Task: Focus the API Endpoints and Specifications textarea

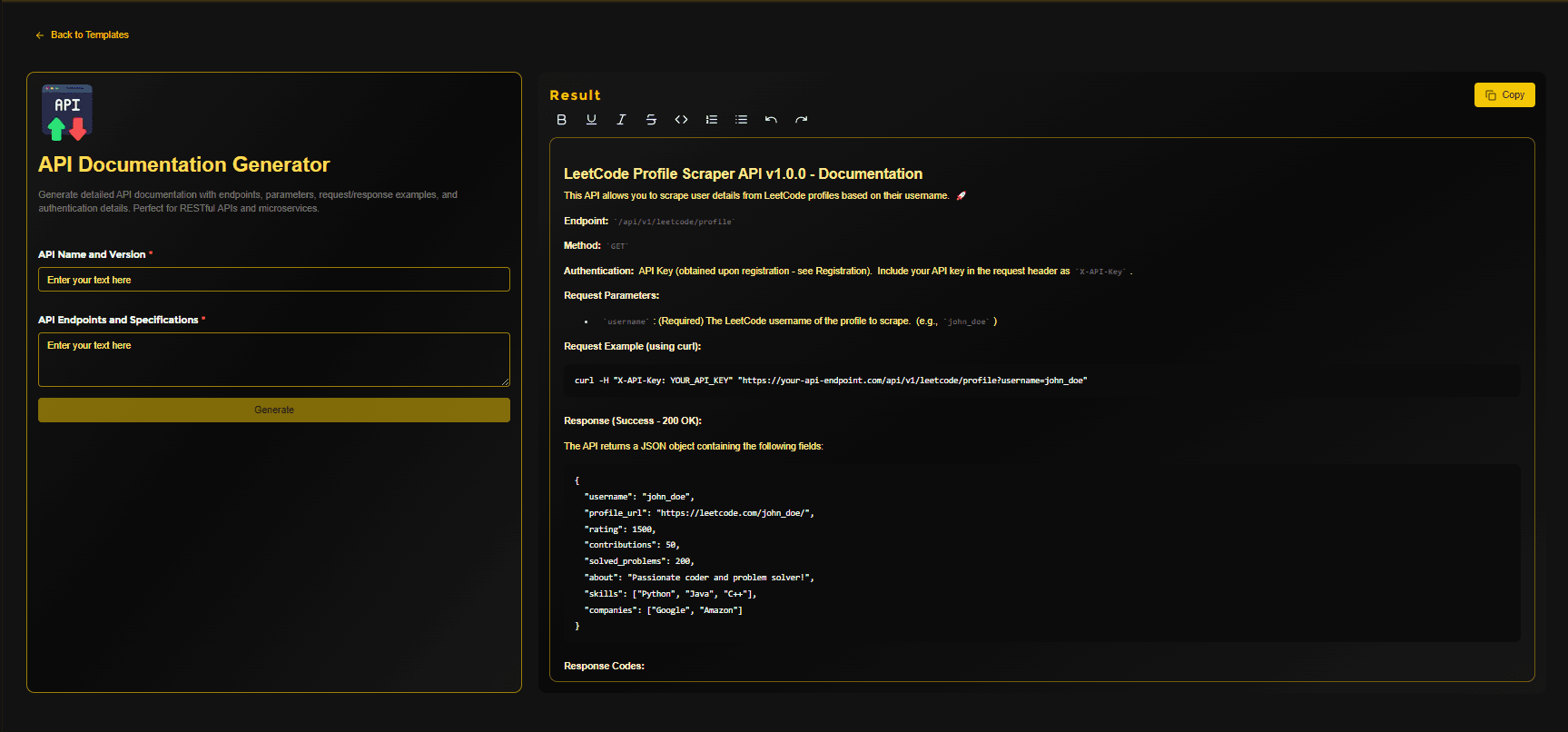Action: pyautogui.click(x=274, y=360)
